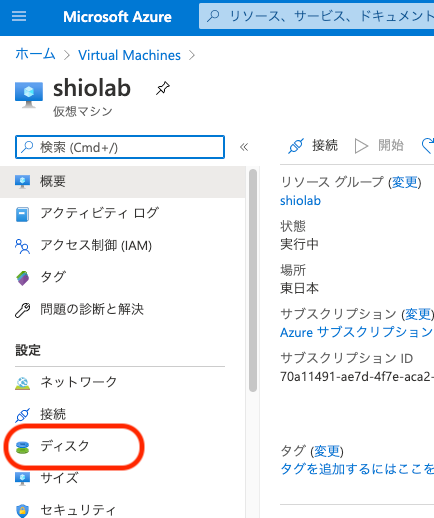Click the Azure サブスクリプション link
The height and width of the screenshot is (518, 434).
click(357, 332)
